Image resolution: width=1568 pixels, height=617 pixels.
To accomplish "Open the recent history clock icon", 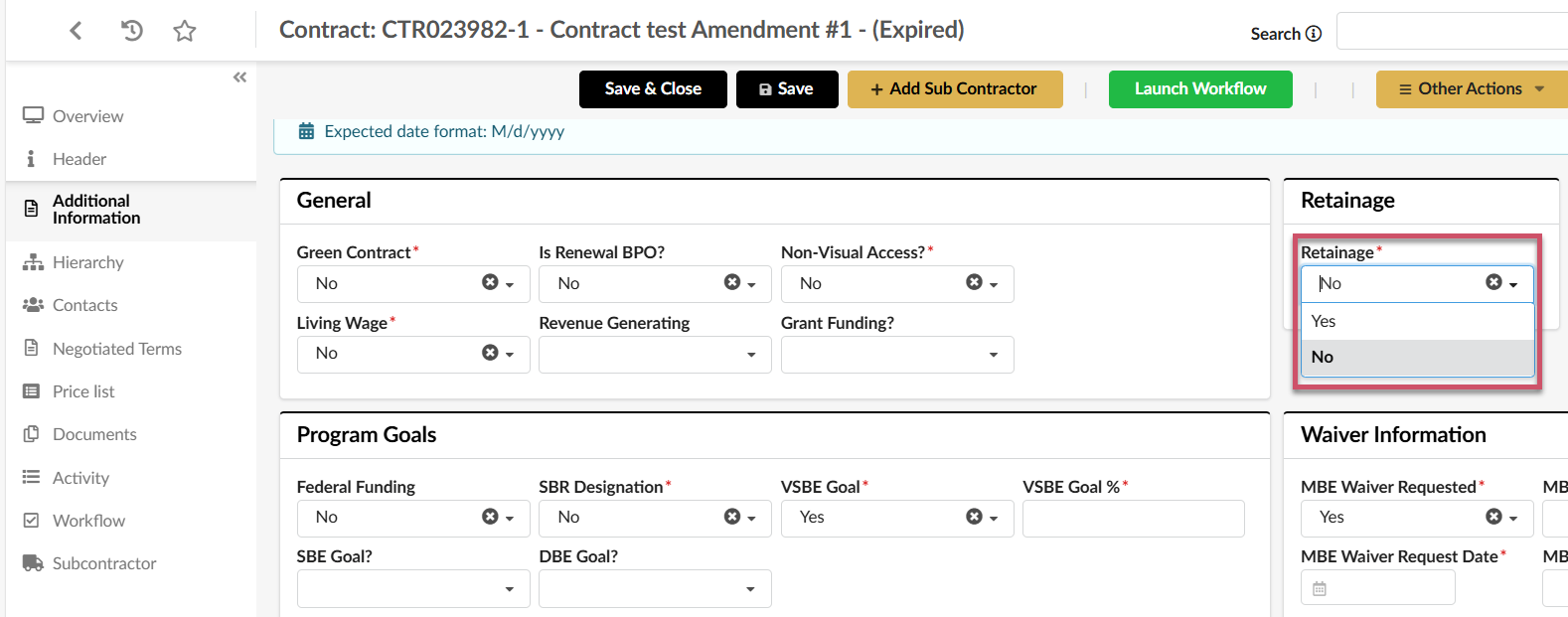I will (131, 31).
